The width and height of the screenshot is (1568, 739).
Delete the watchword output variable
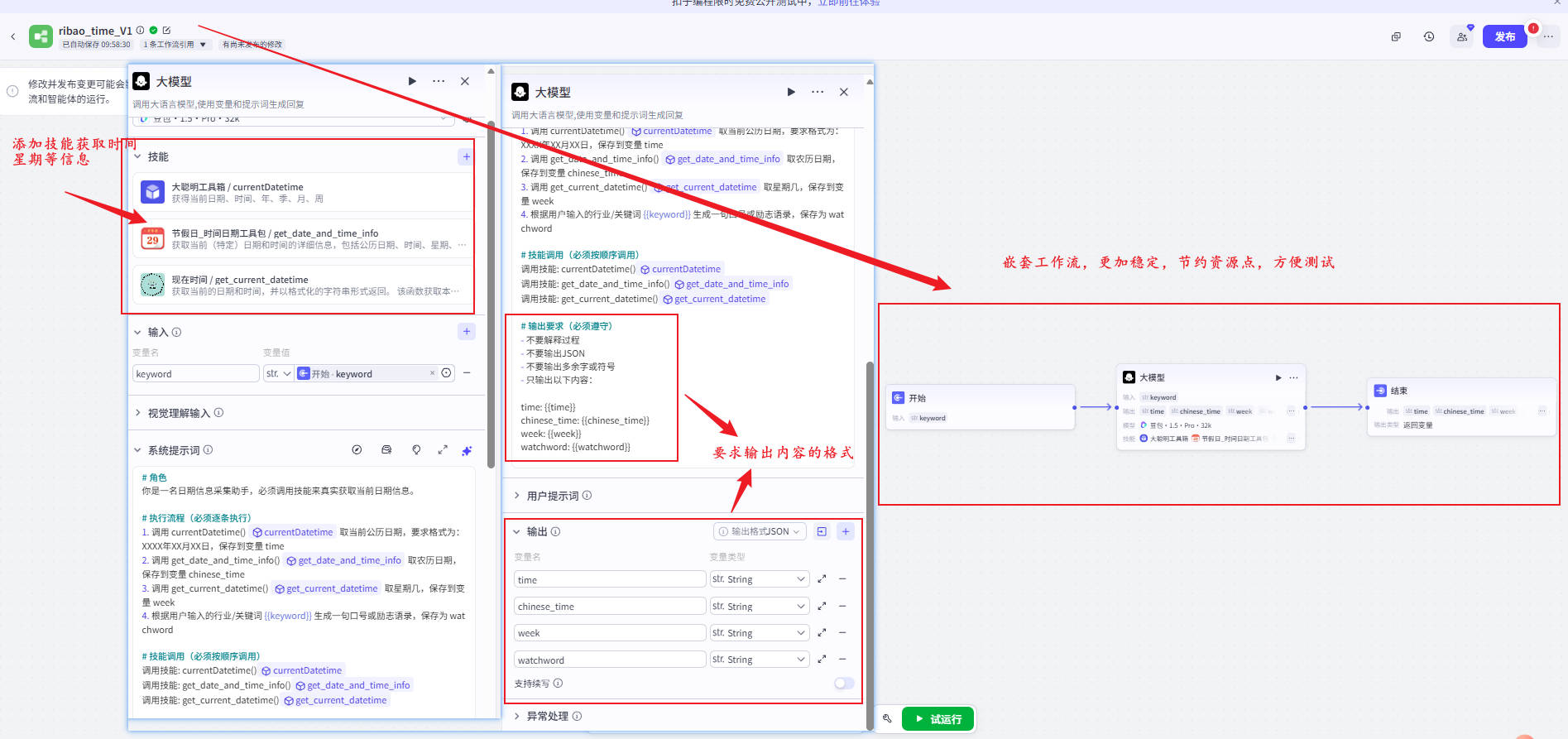(x=842, y=660)
